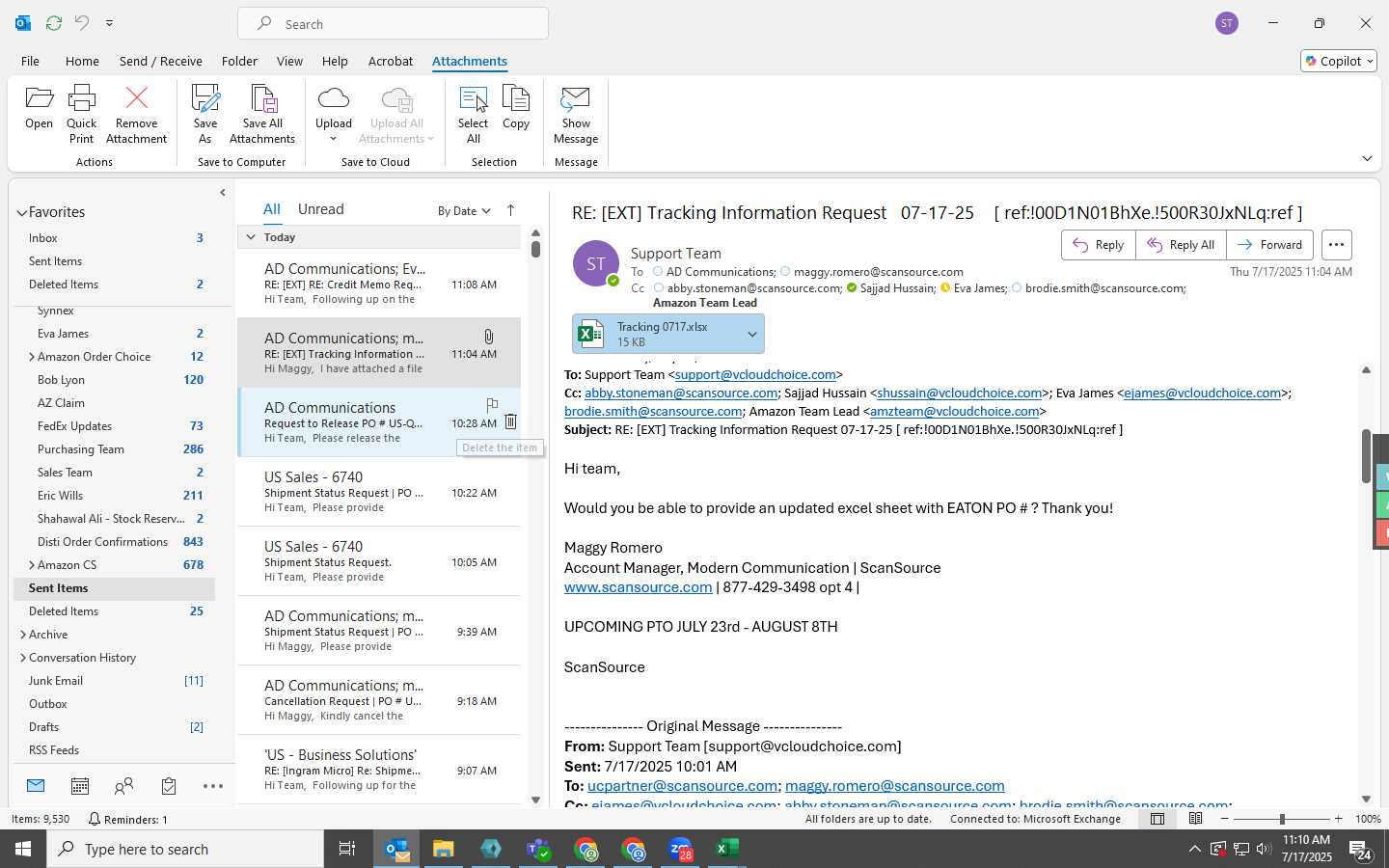Copy the attachment
The width and height of the screenshot is (1389, 868).
[x=516, y=108]
